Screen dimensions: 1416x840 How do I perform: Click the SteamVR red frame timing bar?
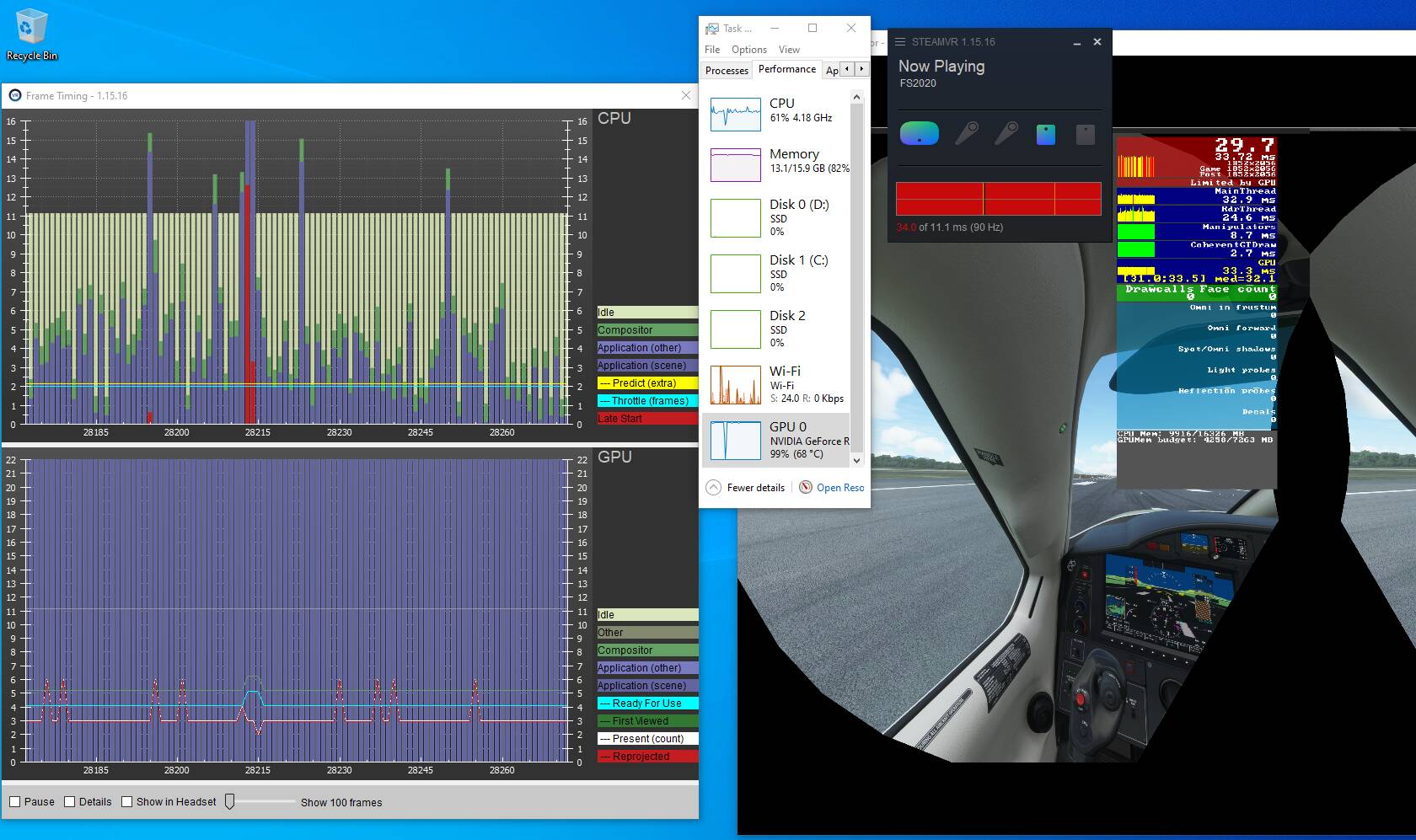[x=998, y=199]
